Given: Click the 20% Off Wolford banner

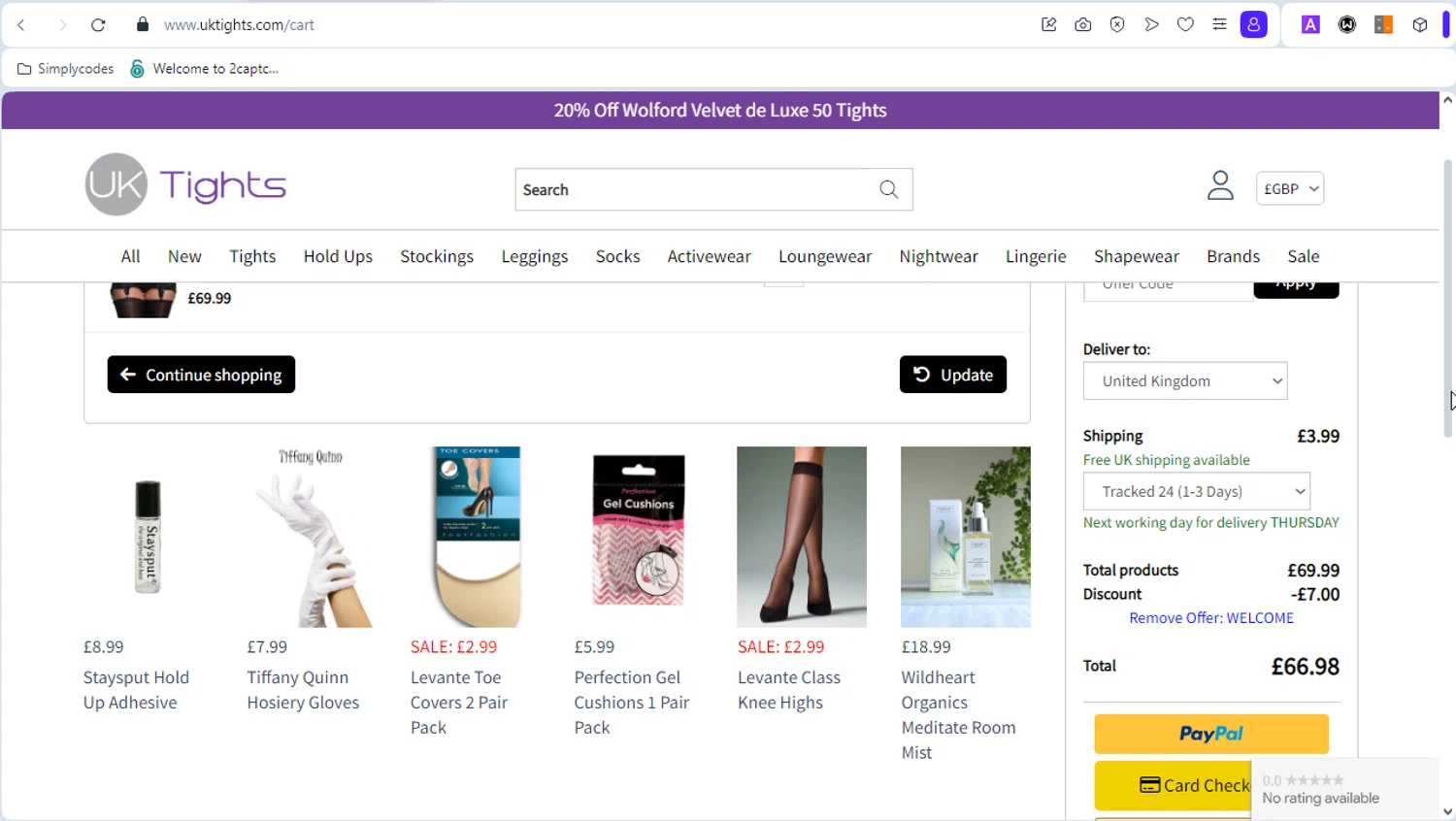Looking at the screenshot, I should (720, 111).
